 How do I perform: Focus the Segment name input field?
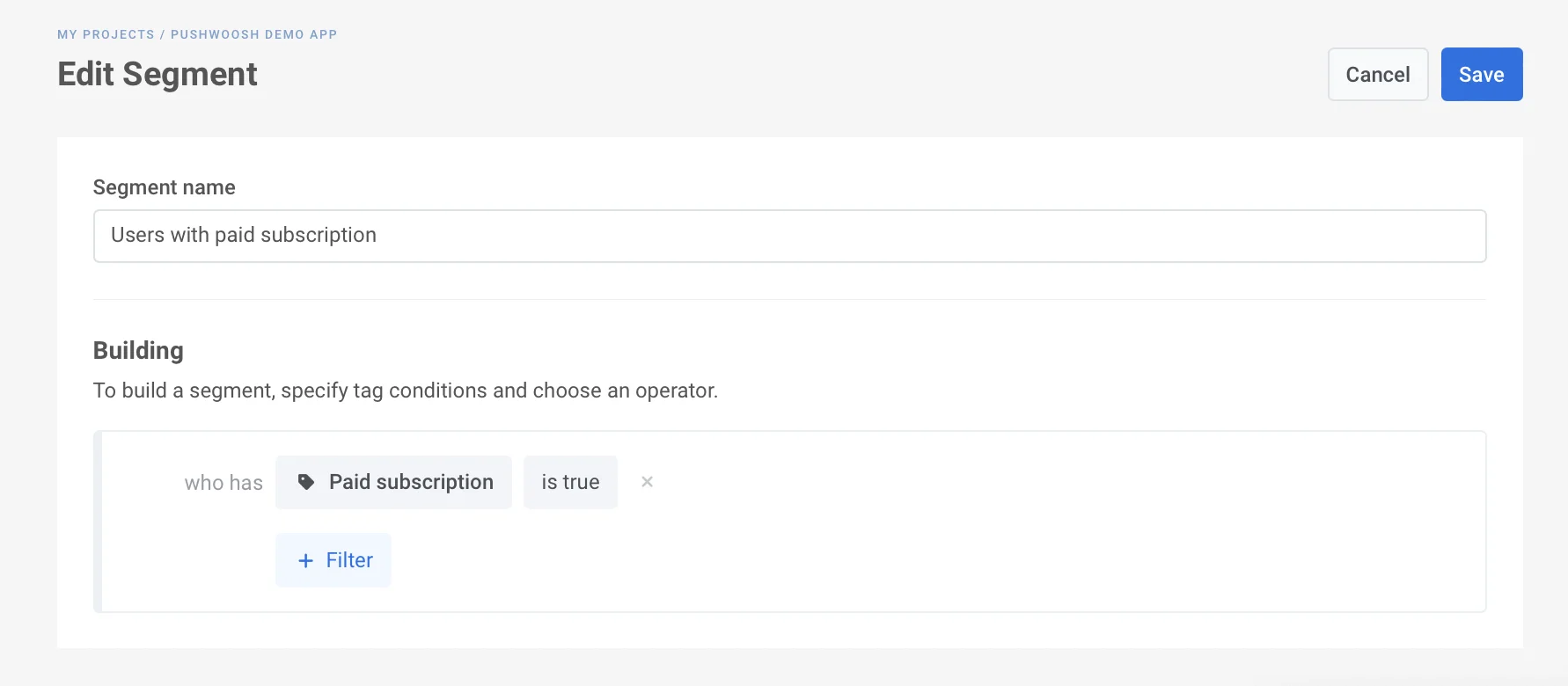[x=789, y=236]
